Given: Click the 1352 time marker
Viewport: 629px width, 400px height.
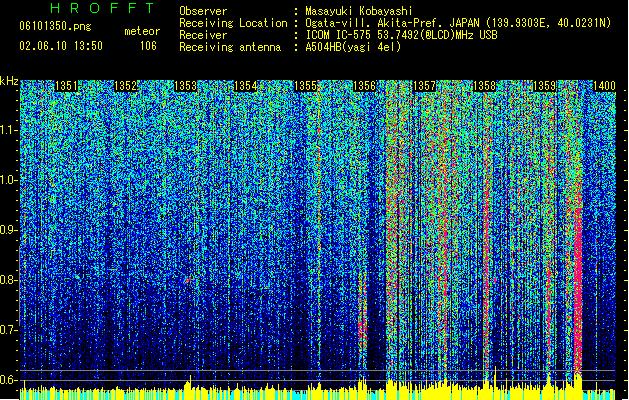Looking at the screenshot, I should [126, 86].
